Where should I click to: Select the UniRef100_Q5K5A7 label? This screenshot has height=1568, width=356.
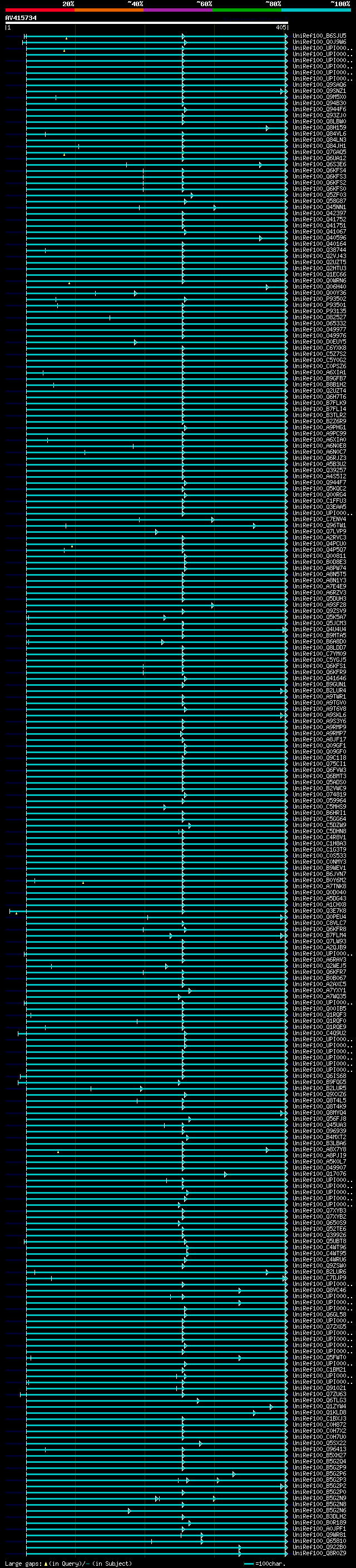[x=319, y=617]
